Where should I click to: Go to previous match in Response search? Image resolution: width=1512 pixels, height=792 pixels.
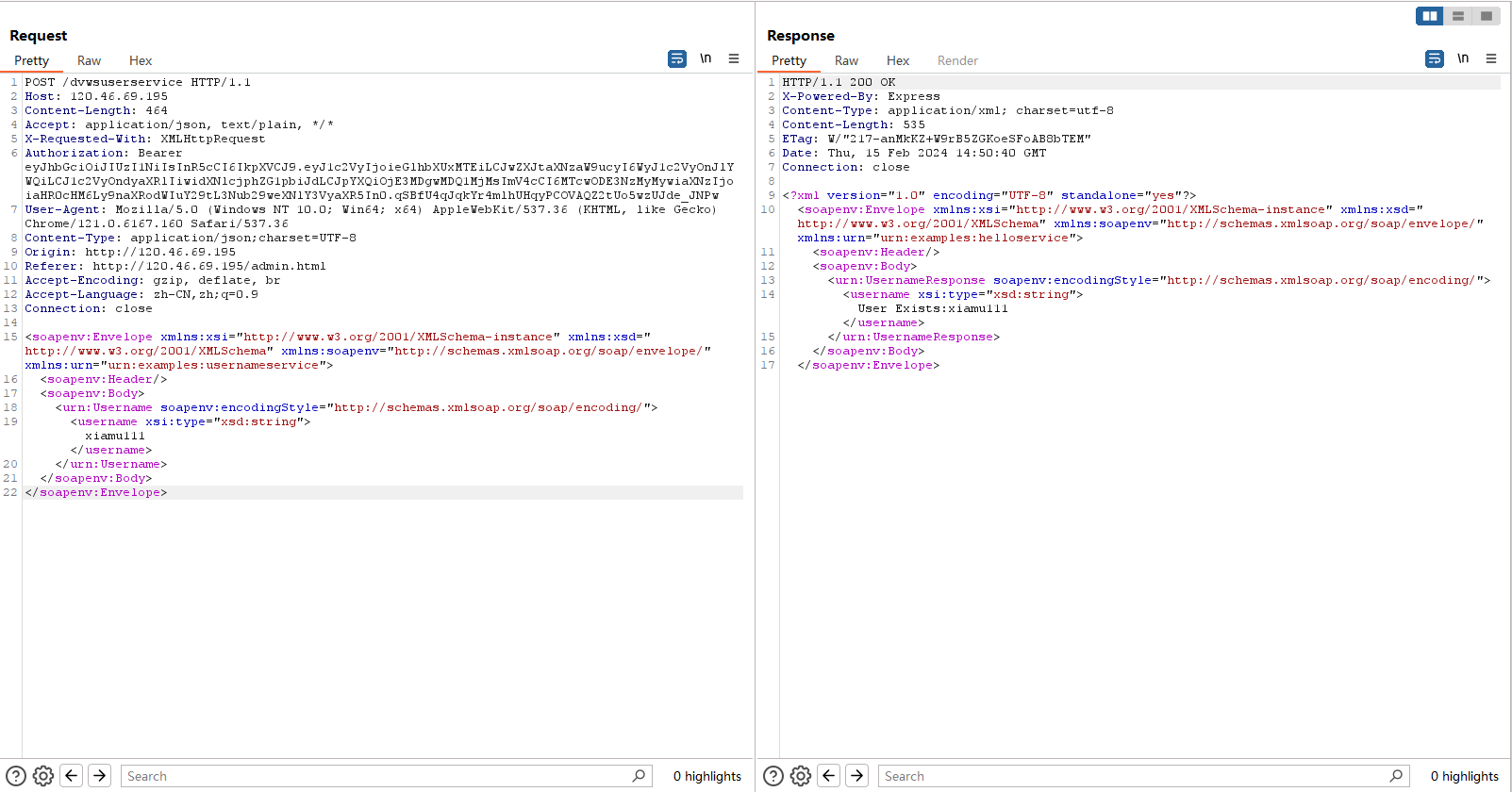[x=829, y=776]
